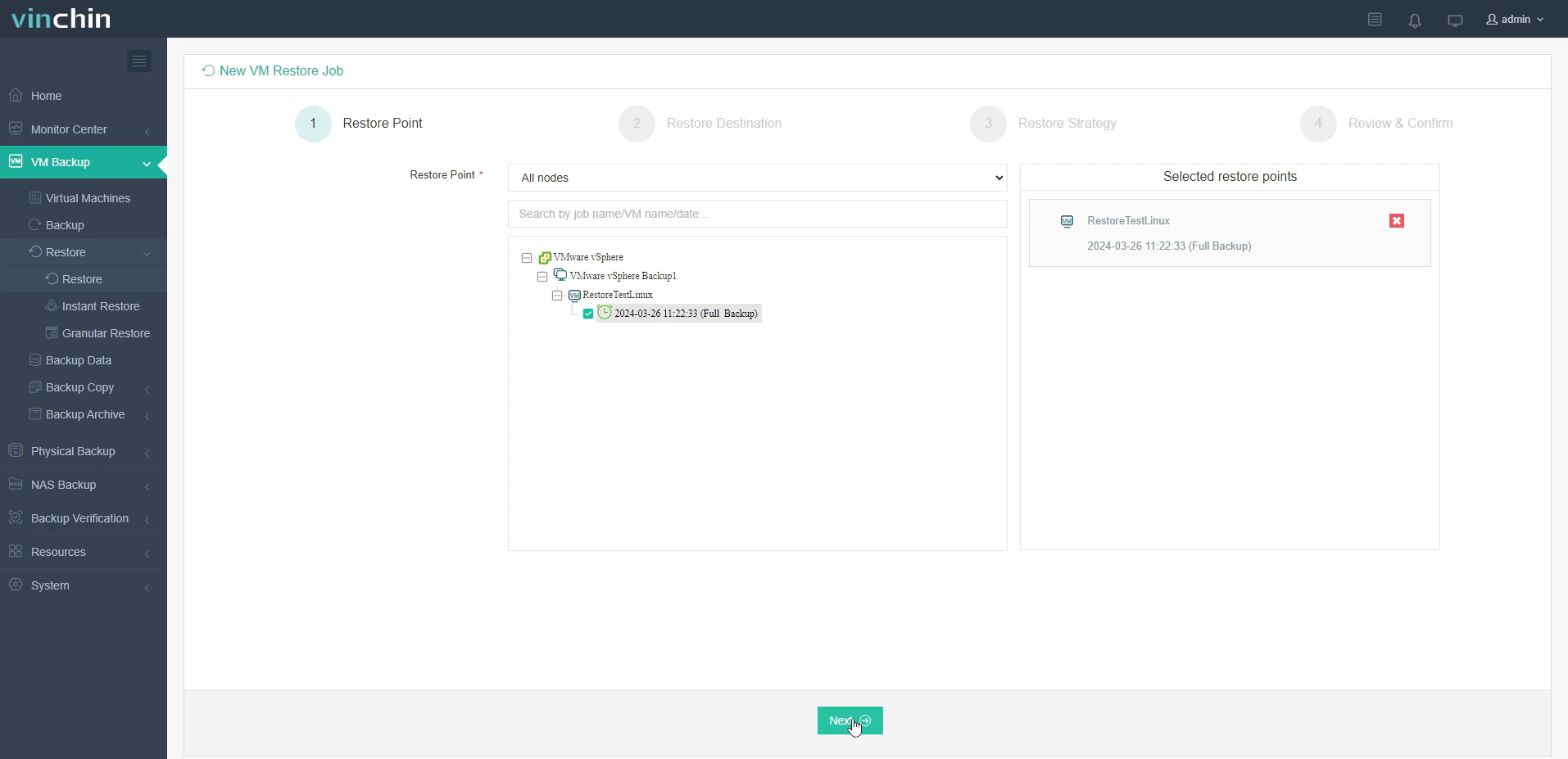This screenshot has width=1568, height=759.
Task: Click the notification bell icon
Action: point(1415,20)
